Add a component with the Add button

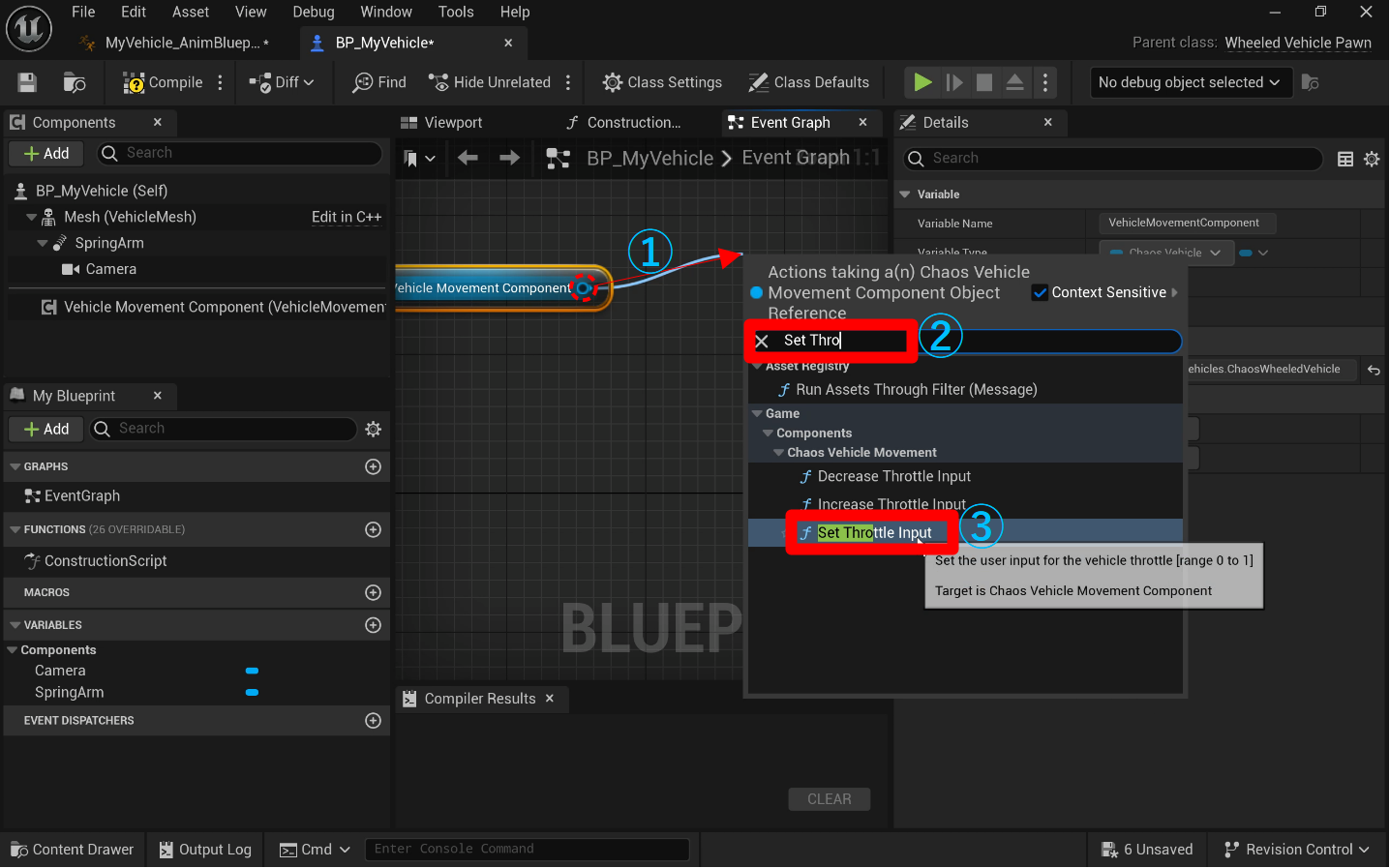pos(46,153)
